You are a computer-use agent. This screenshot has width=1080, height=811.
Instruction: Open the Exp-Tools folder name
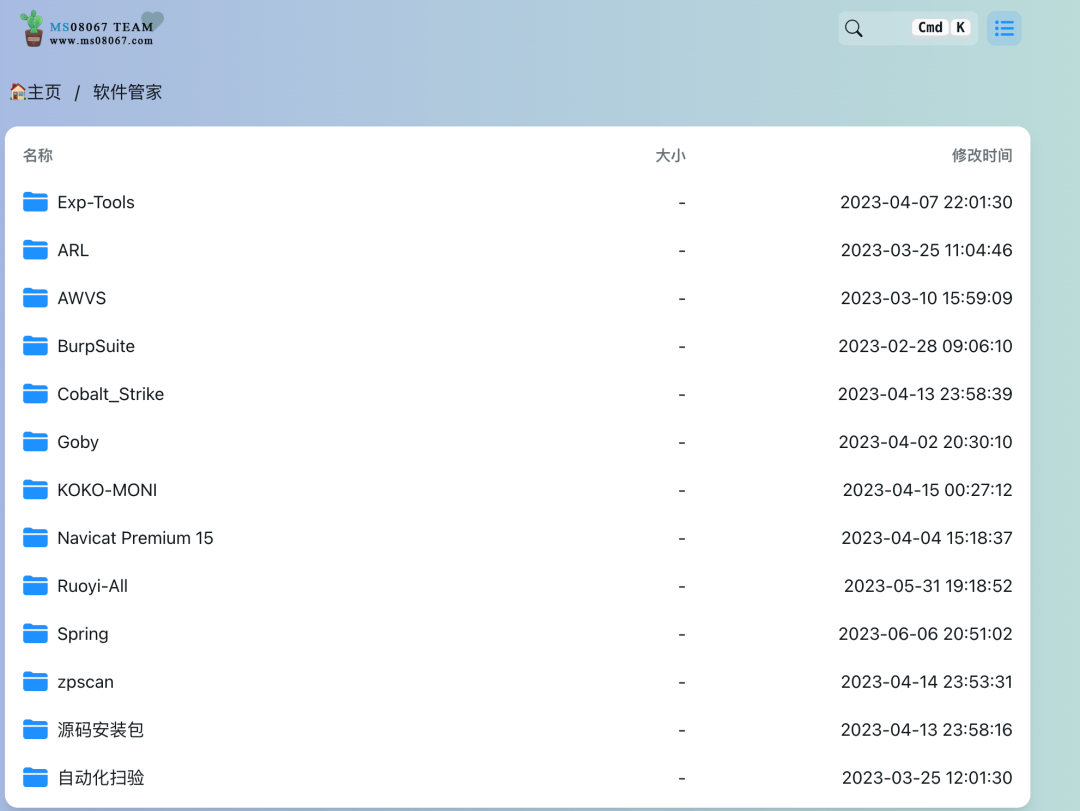96,202
